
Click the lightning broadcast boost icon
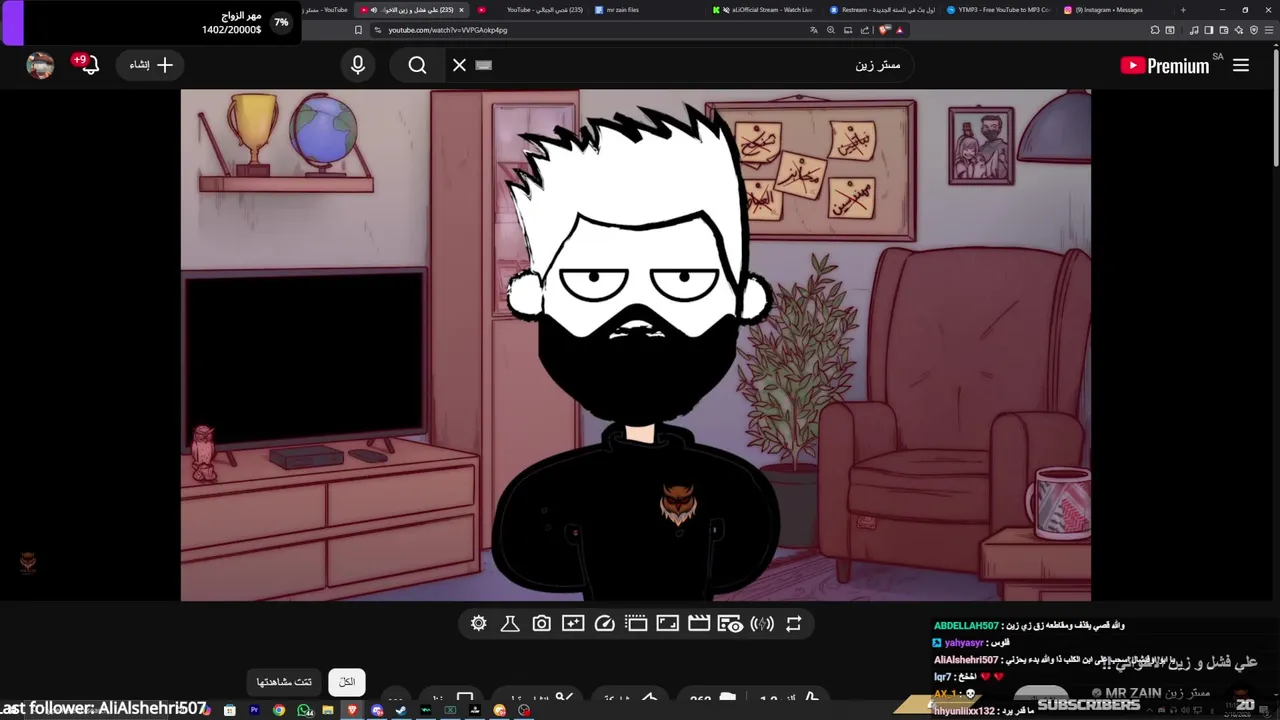point(762,623)
